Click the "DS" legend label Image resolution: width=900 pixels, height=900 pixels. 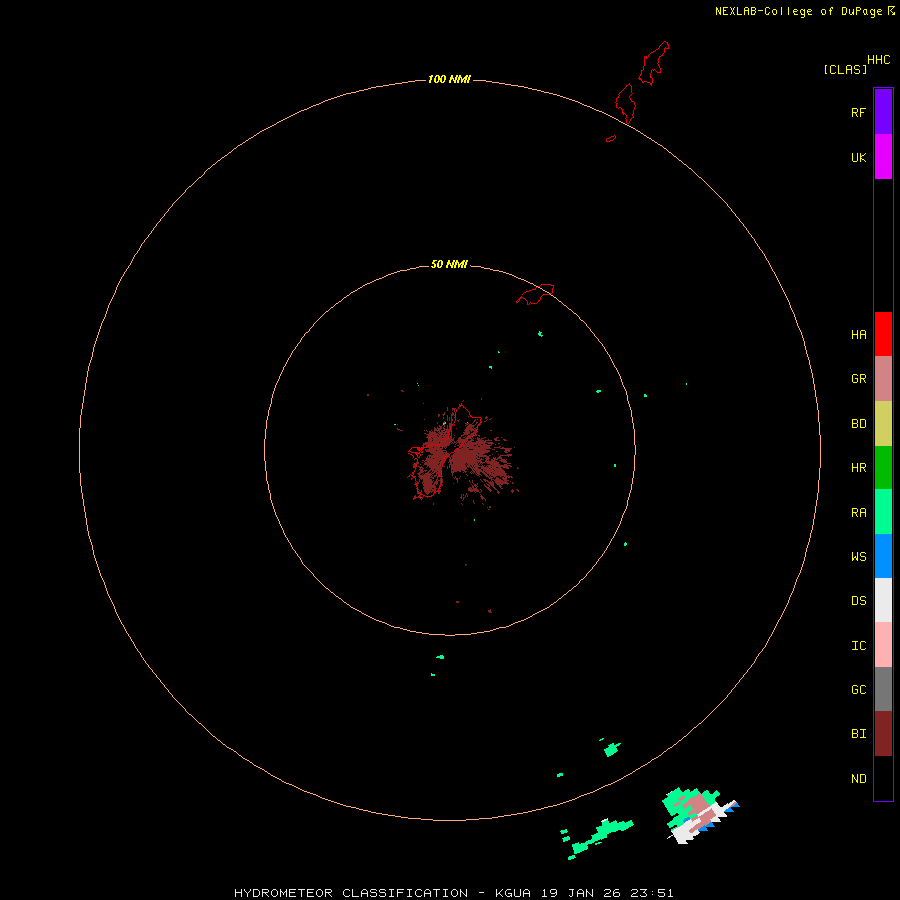click(858, 601)
